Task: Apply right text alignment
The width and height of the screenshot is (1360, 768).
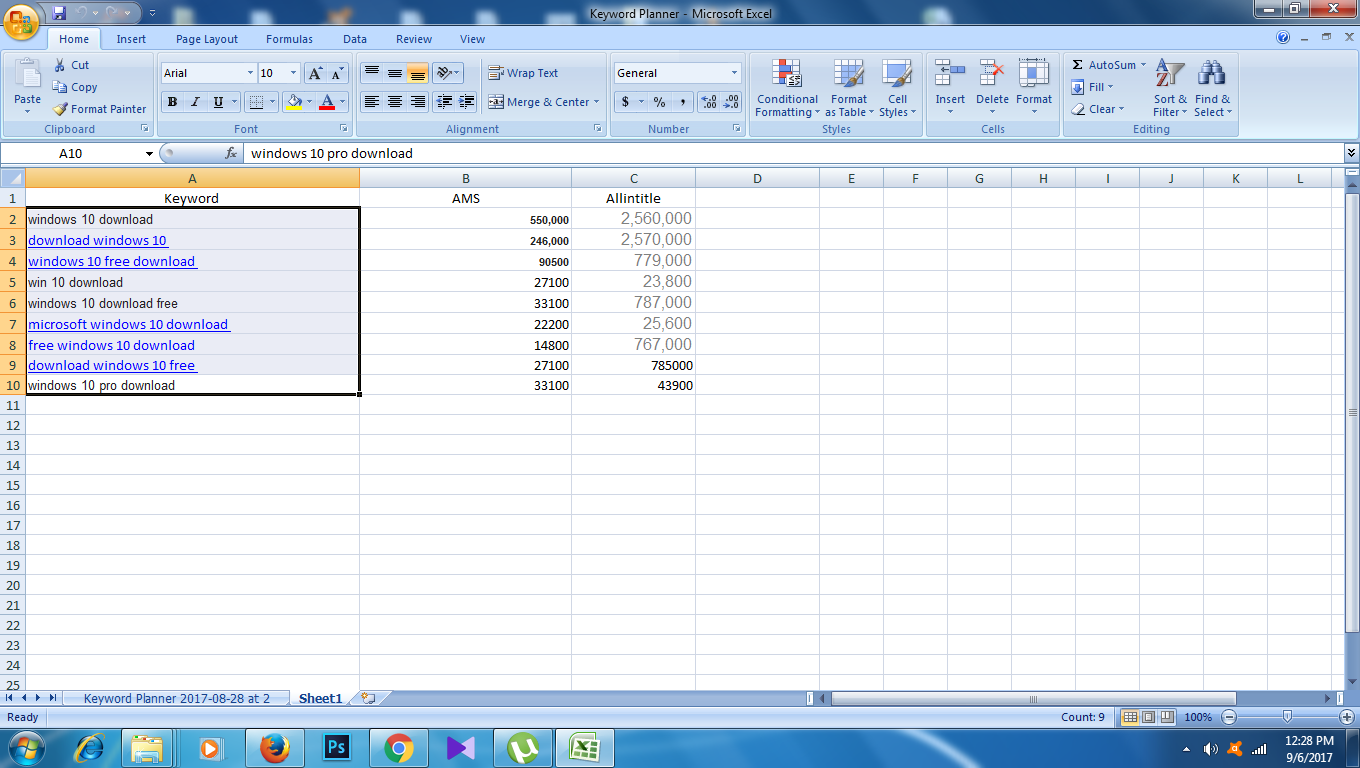Action: (x=418, y=102)
